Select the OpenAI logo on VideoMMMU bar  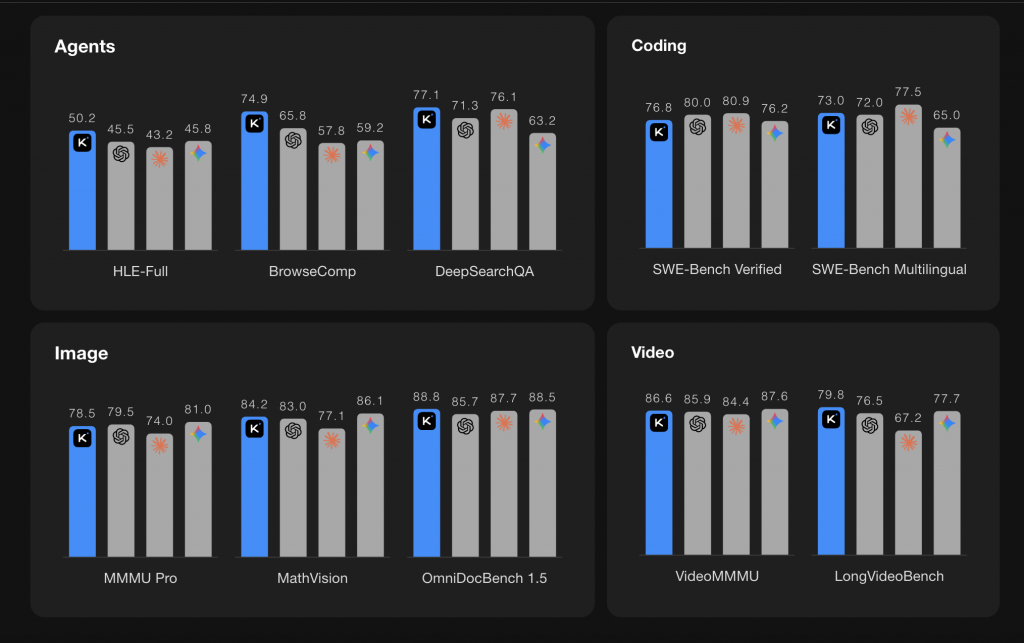pyautogui.click(x=698, y=423)
